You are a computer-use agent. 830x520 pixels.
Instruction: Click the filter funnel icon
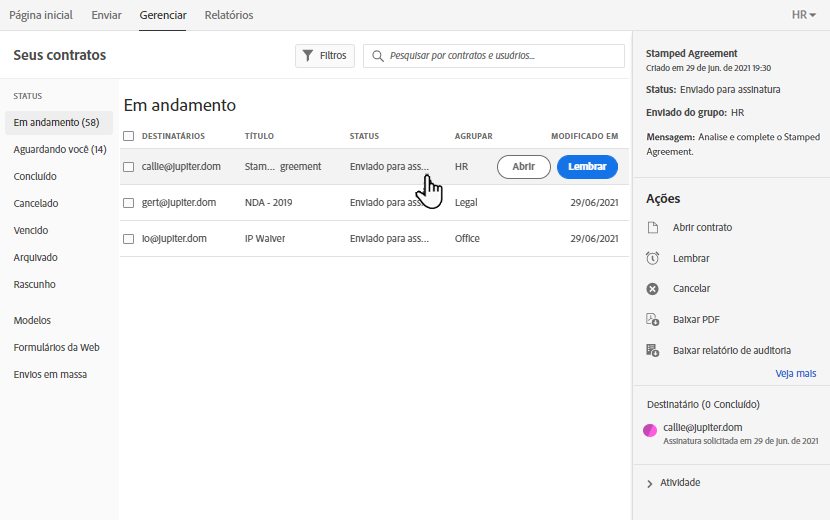(307, 56)
